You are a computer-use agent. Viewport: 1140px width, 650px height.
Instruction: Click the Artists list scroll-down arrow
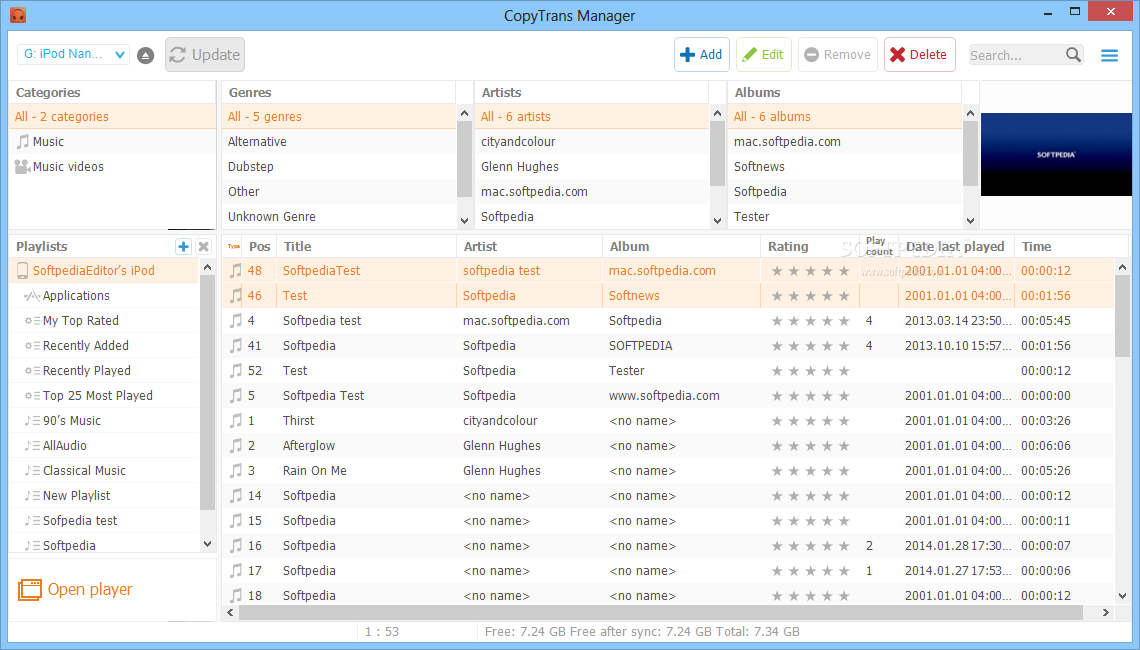[x=718, y=220]
